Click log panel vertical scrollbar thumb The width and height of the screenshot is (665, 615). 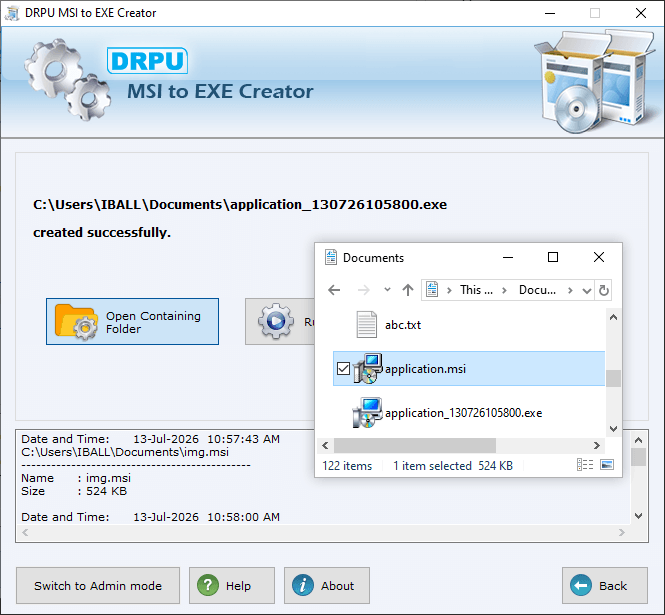point(639,457)
